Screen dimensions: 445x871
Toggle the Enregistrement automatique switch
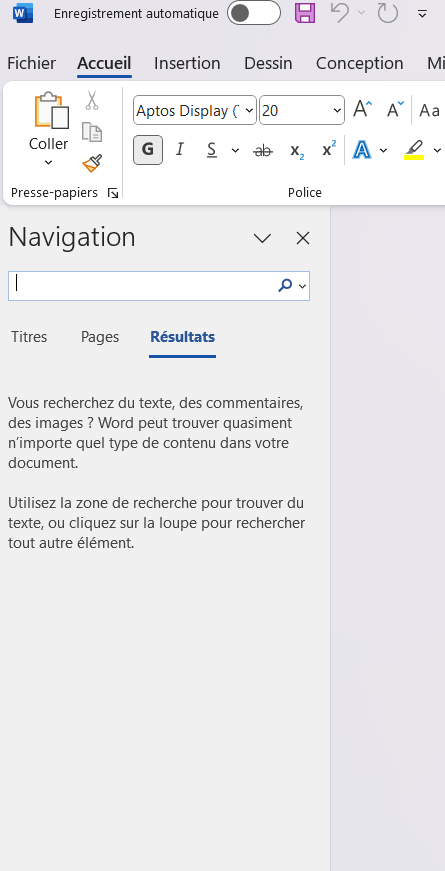click(253, 13)
